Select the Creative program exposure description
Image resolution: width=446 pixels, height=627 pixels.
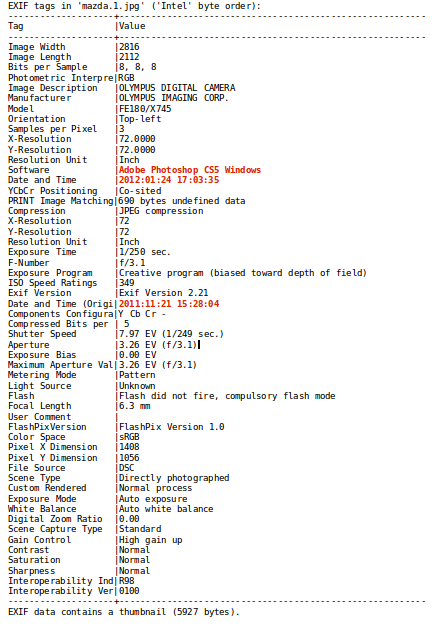coord(242,273)
